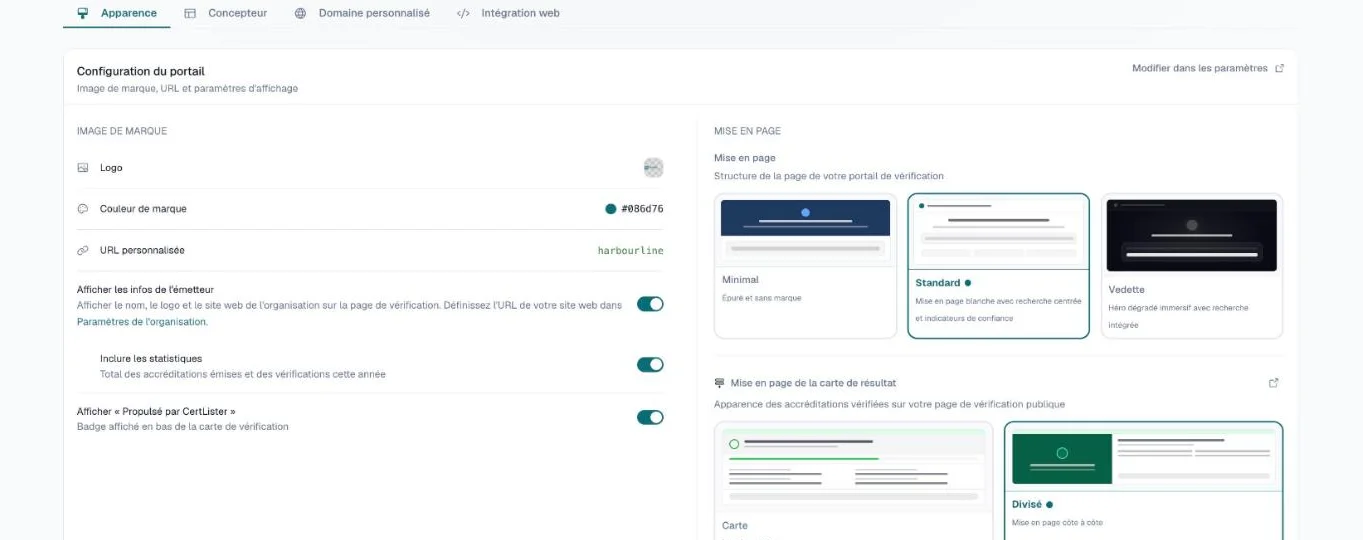Click the Concepteur layout icon

[190, 14]
